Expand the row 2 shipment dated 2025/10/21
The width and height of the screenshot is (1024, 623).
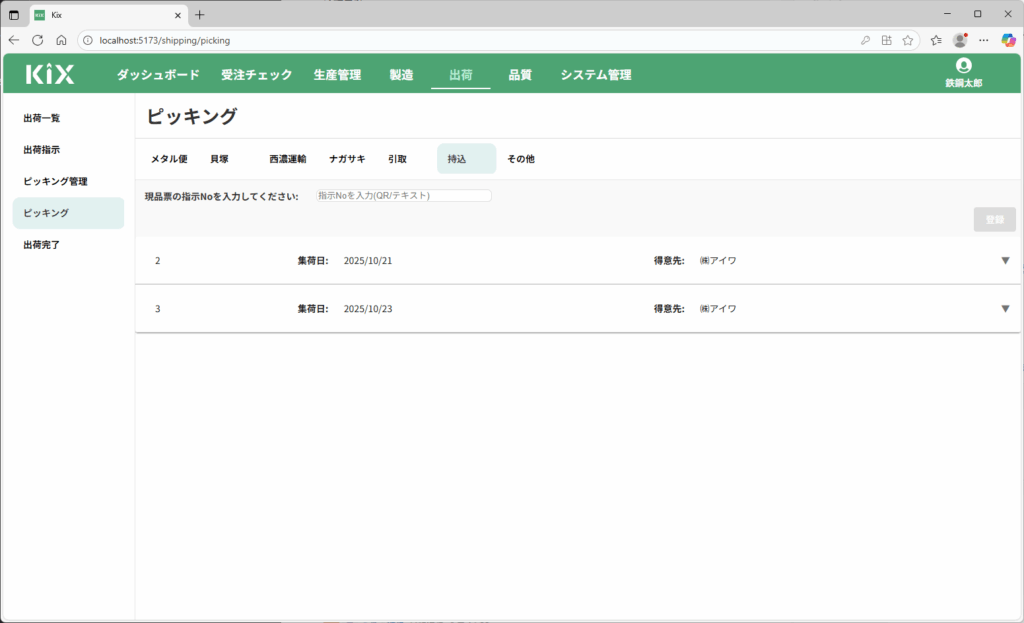(1005, 261)
